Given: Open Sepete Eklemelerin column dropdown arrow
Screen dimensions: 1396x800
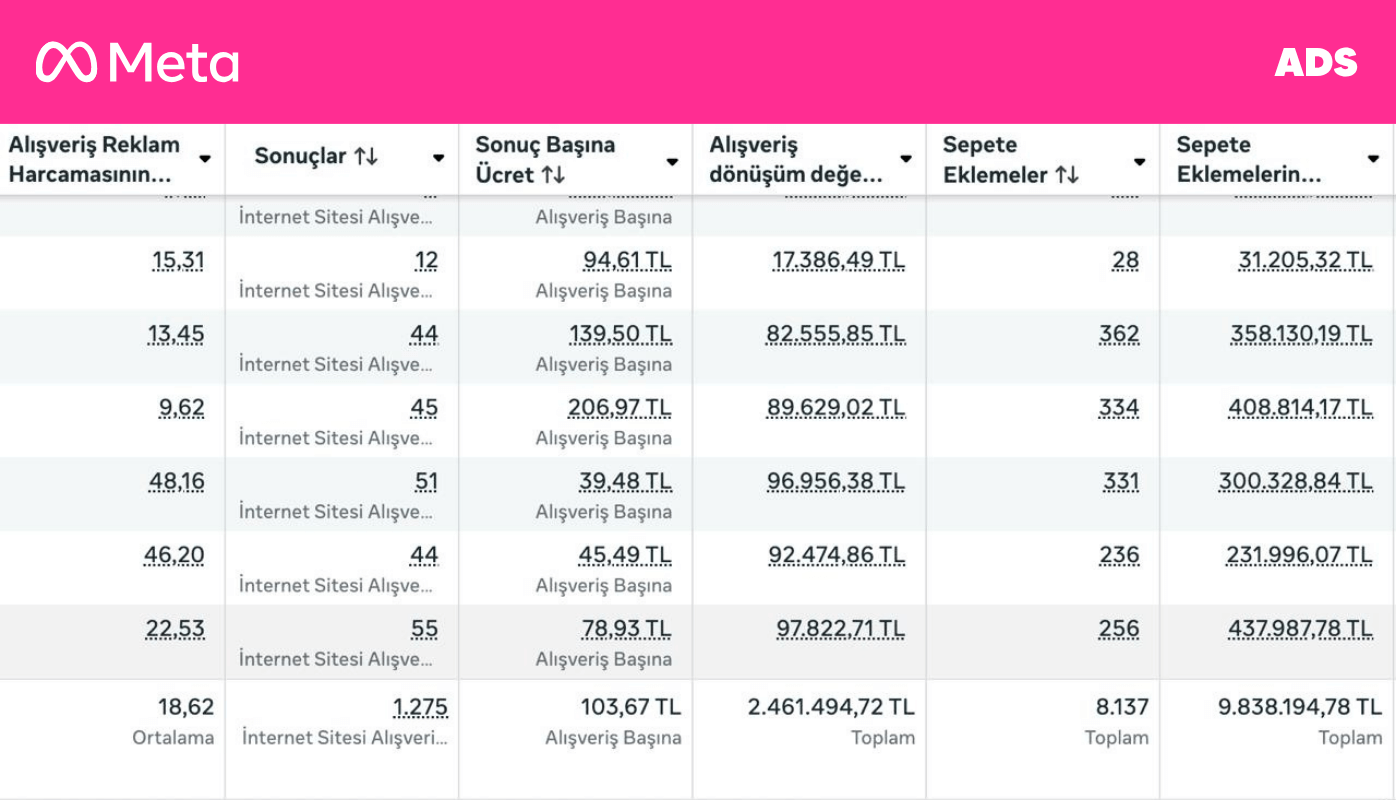Looking at the screenshot, I should tap(1373, 159).
